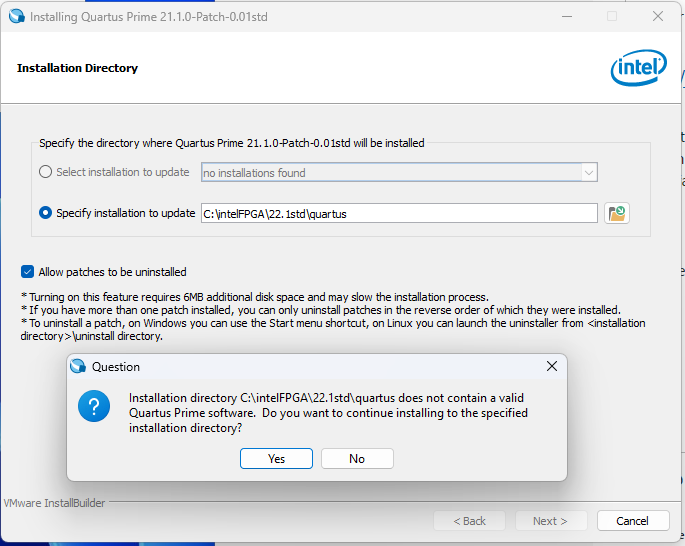Viewport: 685px width, 546px height.
Task: Click the 'VMware InstallBuilder' label
Action: point(55,503)
